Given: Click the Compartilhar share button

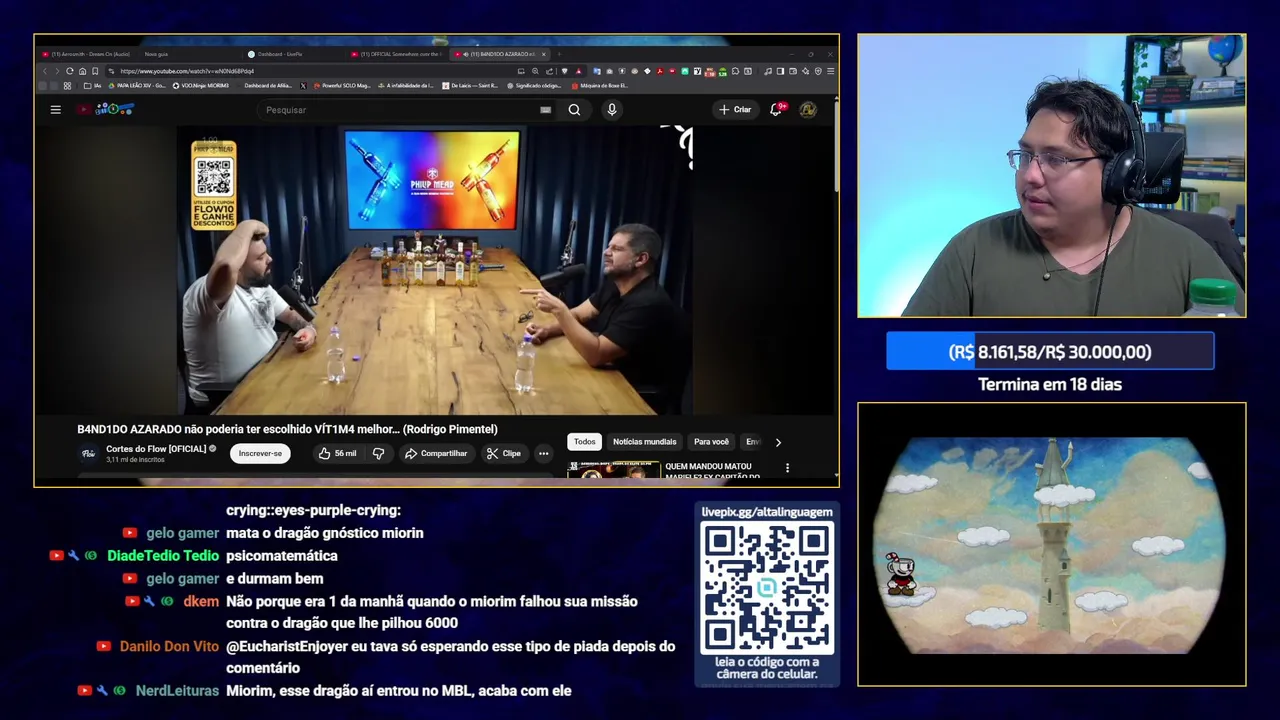Looking at the screenshot, I should coord(436,454).
